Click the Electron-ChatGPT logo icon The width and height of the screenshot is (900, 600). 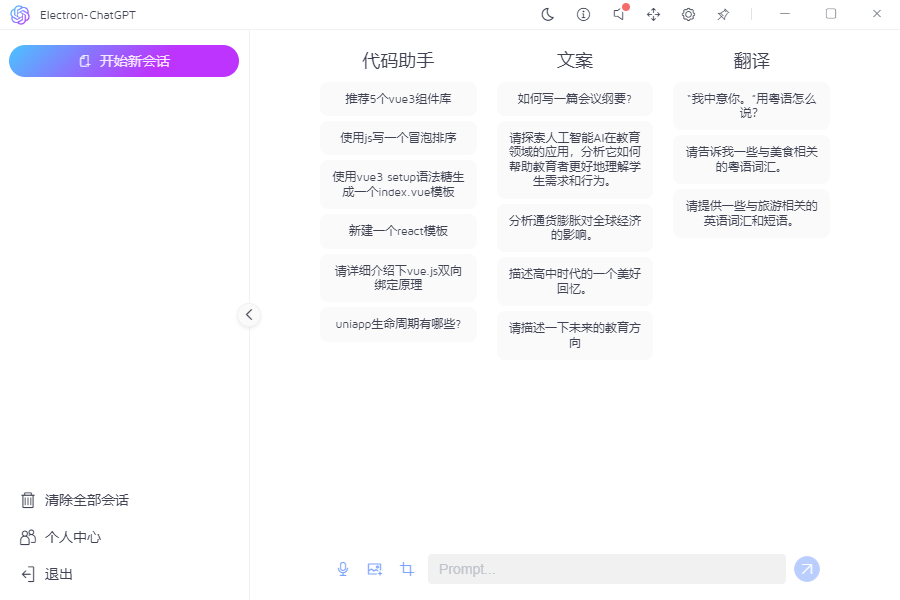[x=20, y=15]
